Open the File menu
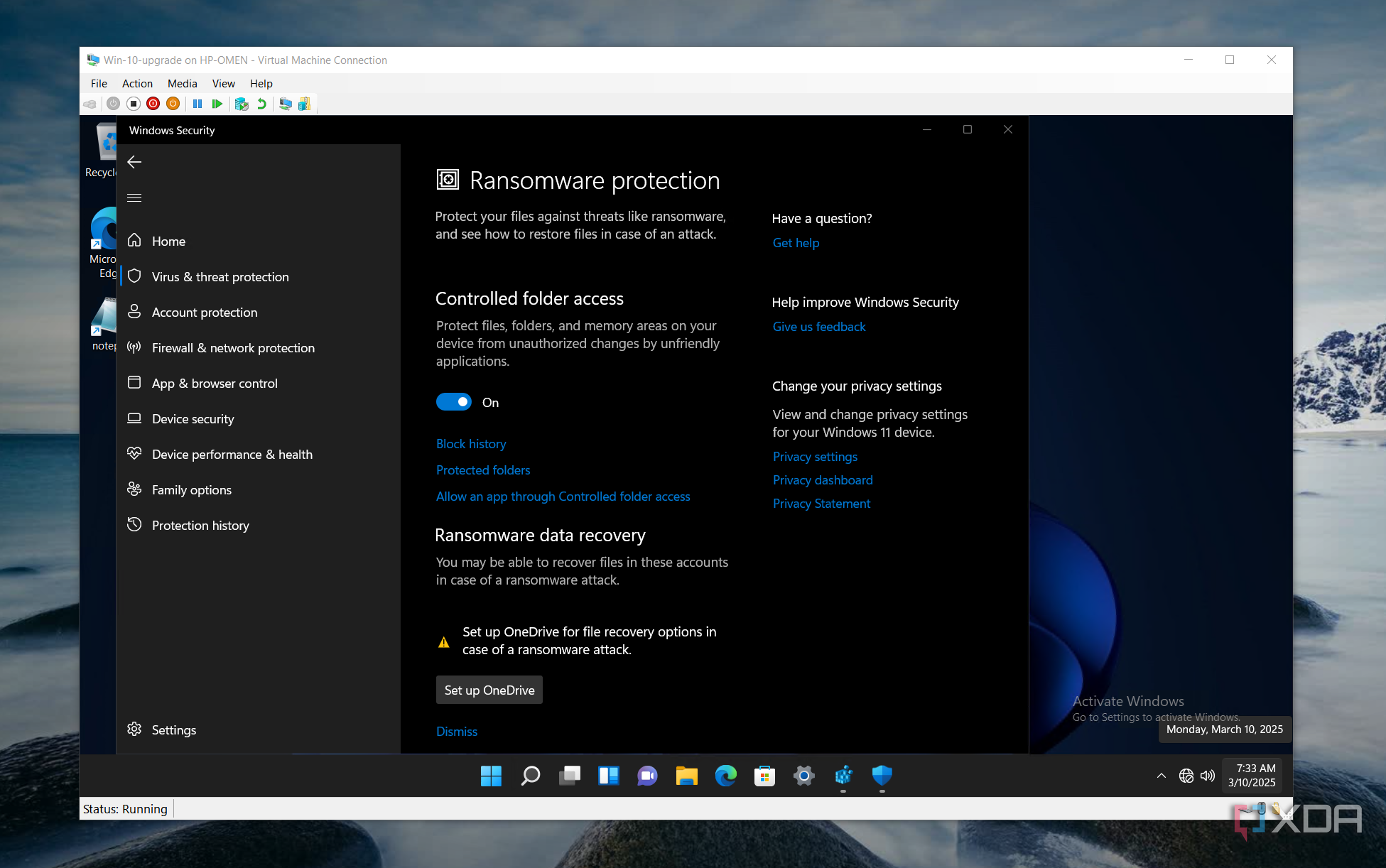 click(x=99, y=83)
